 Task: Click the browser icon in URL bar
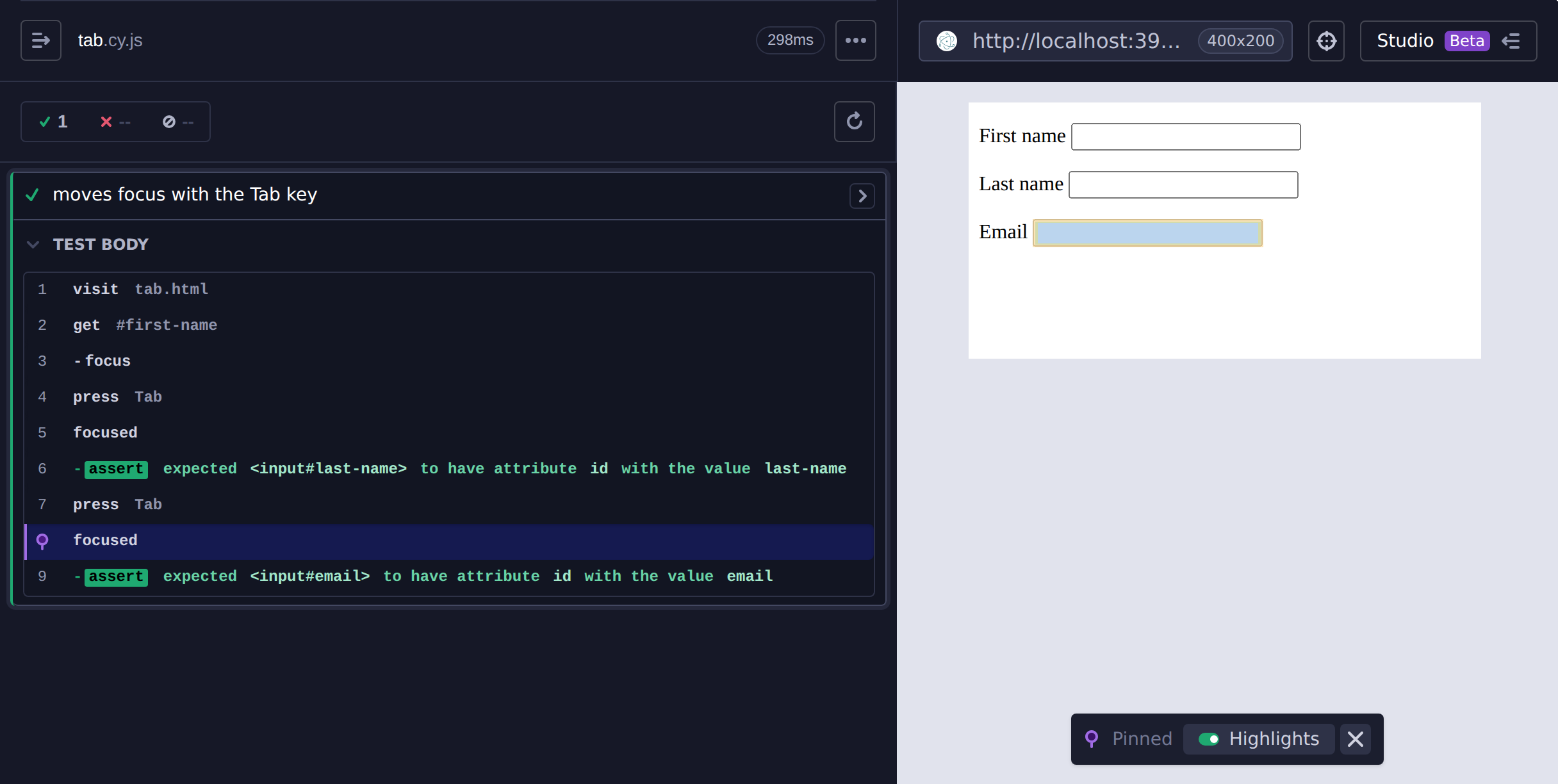click(x=947, y=41)
